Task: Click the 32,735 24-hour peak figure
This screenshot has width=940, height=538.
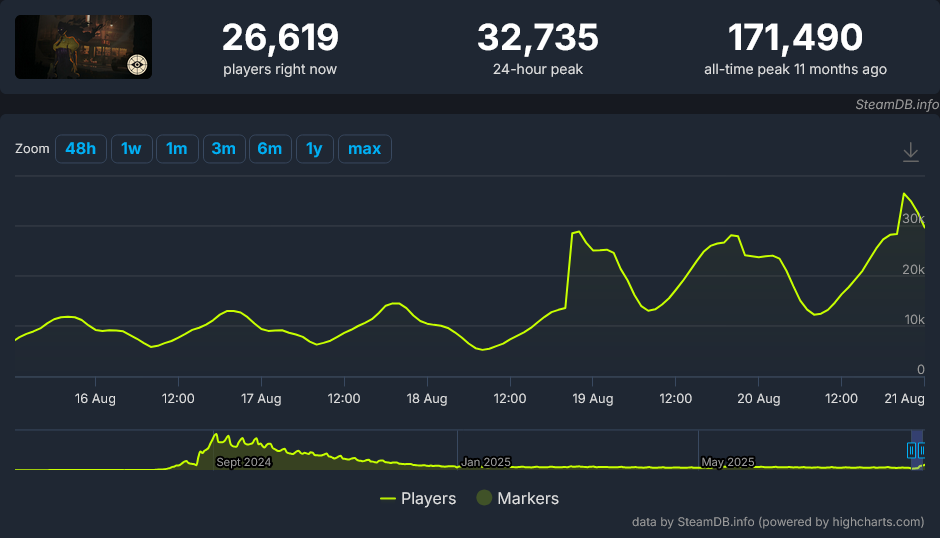Action: [538, 37]
